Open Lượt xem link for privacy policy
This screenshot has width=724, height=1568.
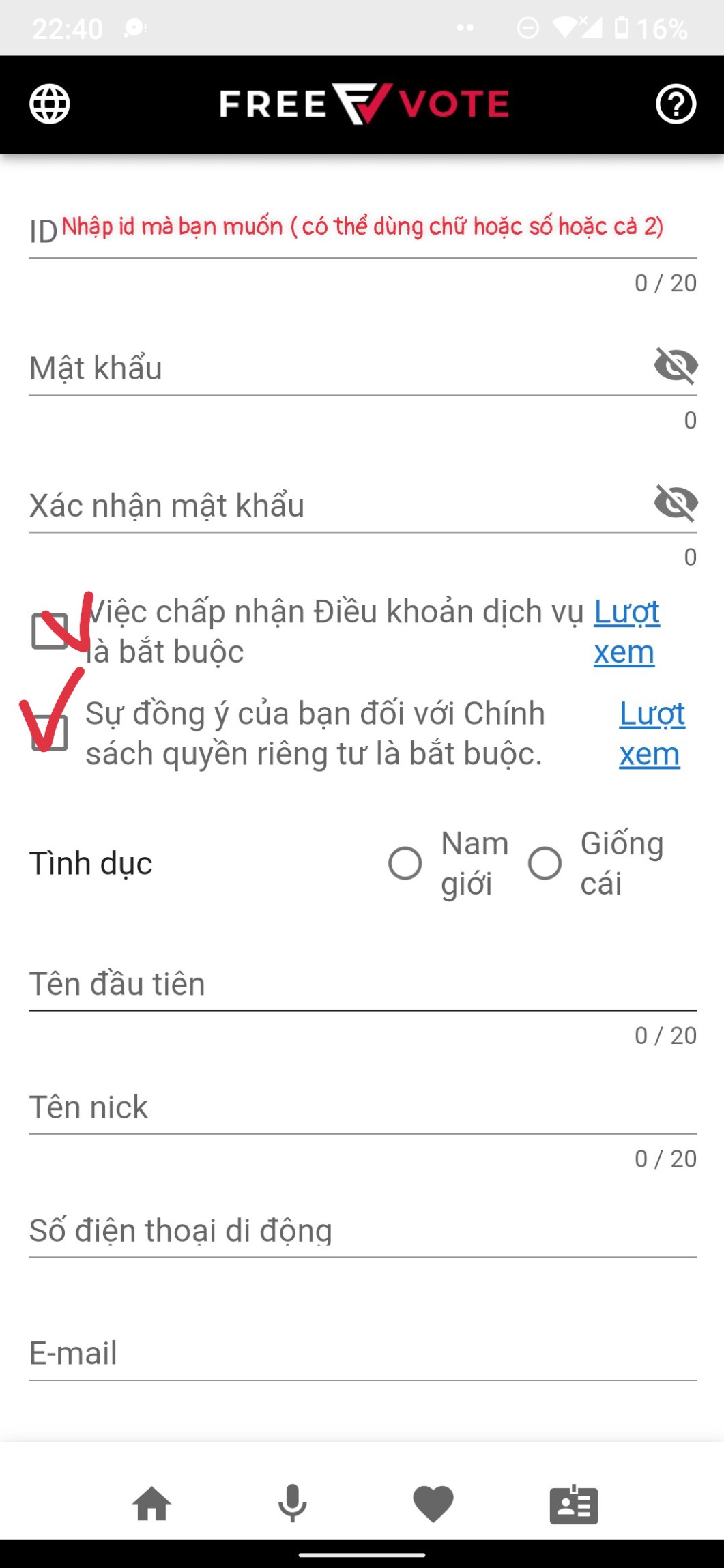coord(652,734)
